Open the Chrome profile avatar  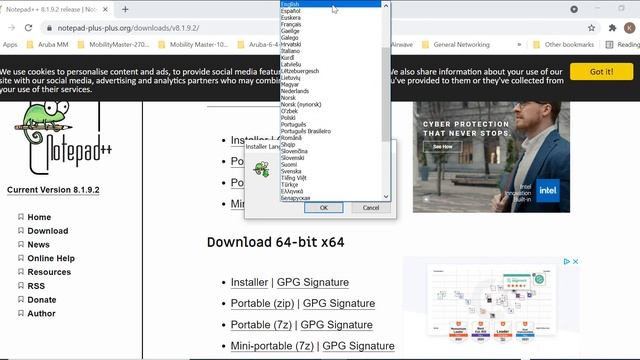(x=629, y=28)
